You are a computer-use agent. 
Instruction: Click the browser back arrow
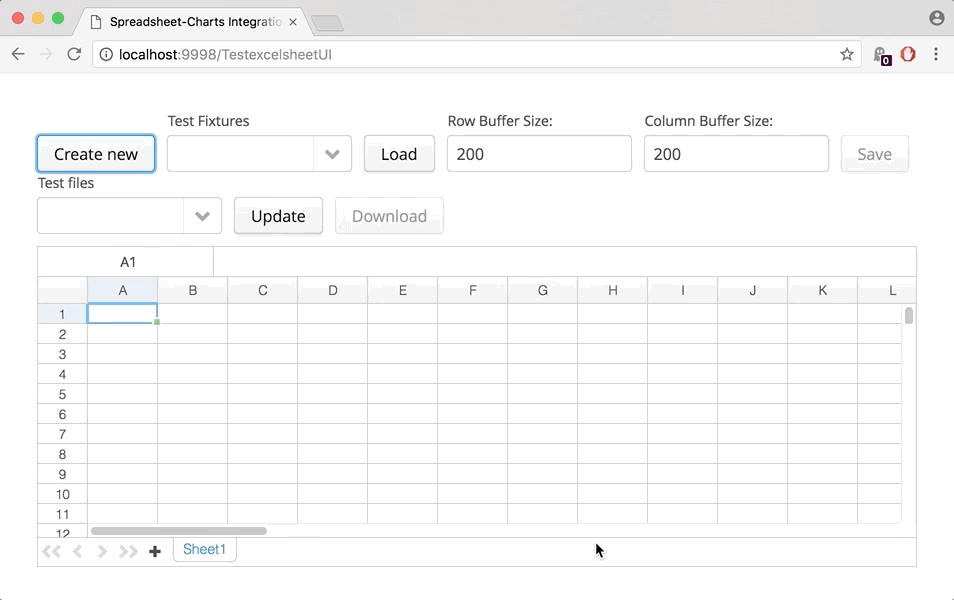[18, 54]
